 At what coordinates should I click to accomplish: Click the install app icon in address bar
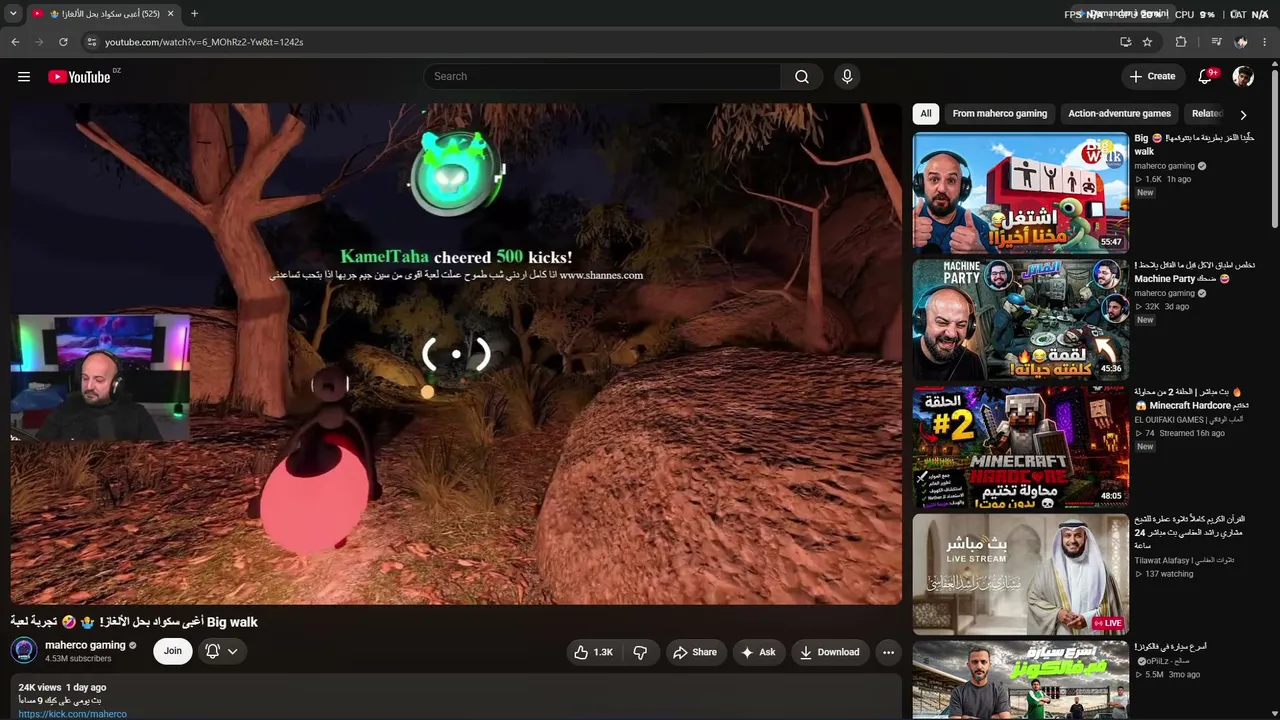point(1125,42)
